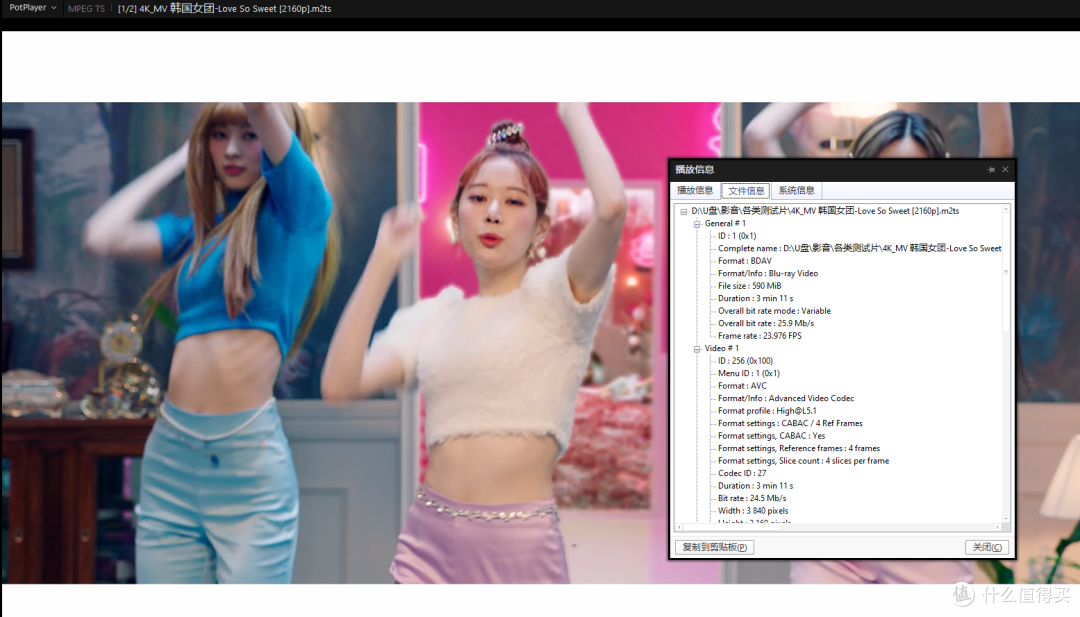Select the Overall bit rate : 25.9 Mb/s row
1080x617 pixels.
(766, 323)
